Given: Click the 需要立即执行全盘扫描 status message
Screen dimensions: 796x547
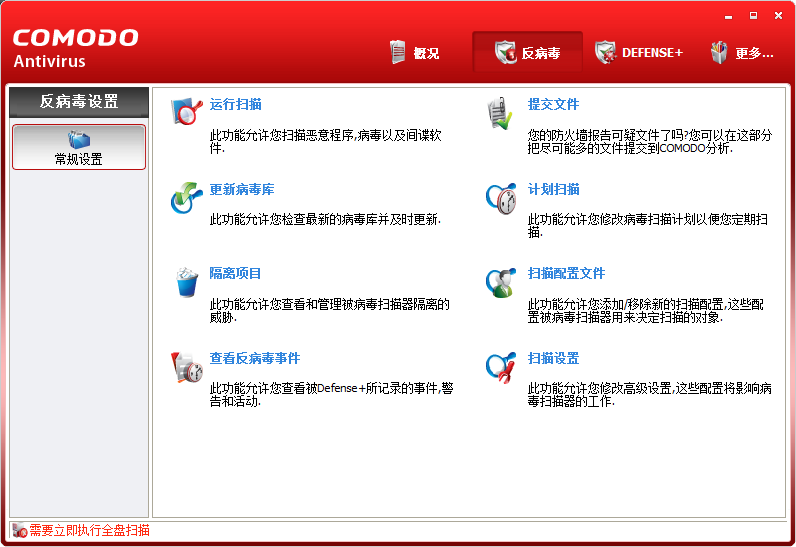Looking at the screenshot, I should pos(89,530).
